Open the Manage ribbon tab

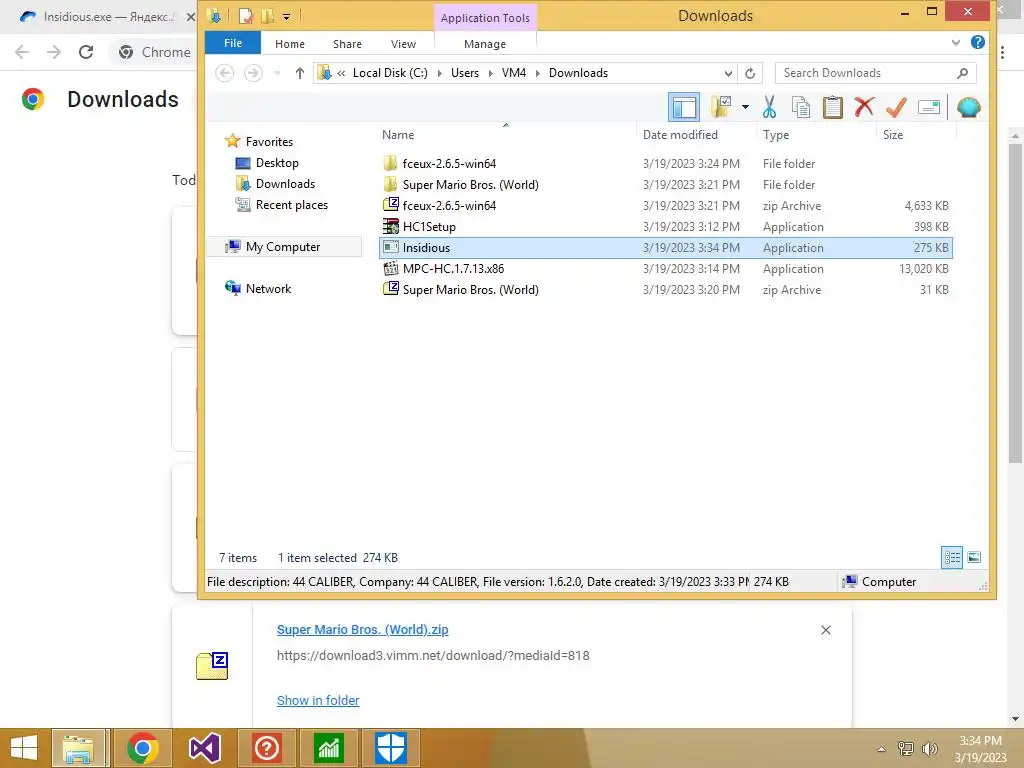pos(485,44)
